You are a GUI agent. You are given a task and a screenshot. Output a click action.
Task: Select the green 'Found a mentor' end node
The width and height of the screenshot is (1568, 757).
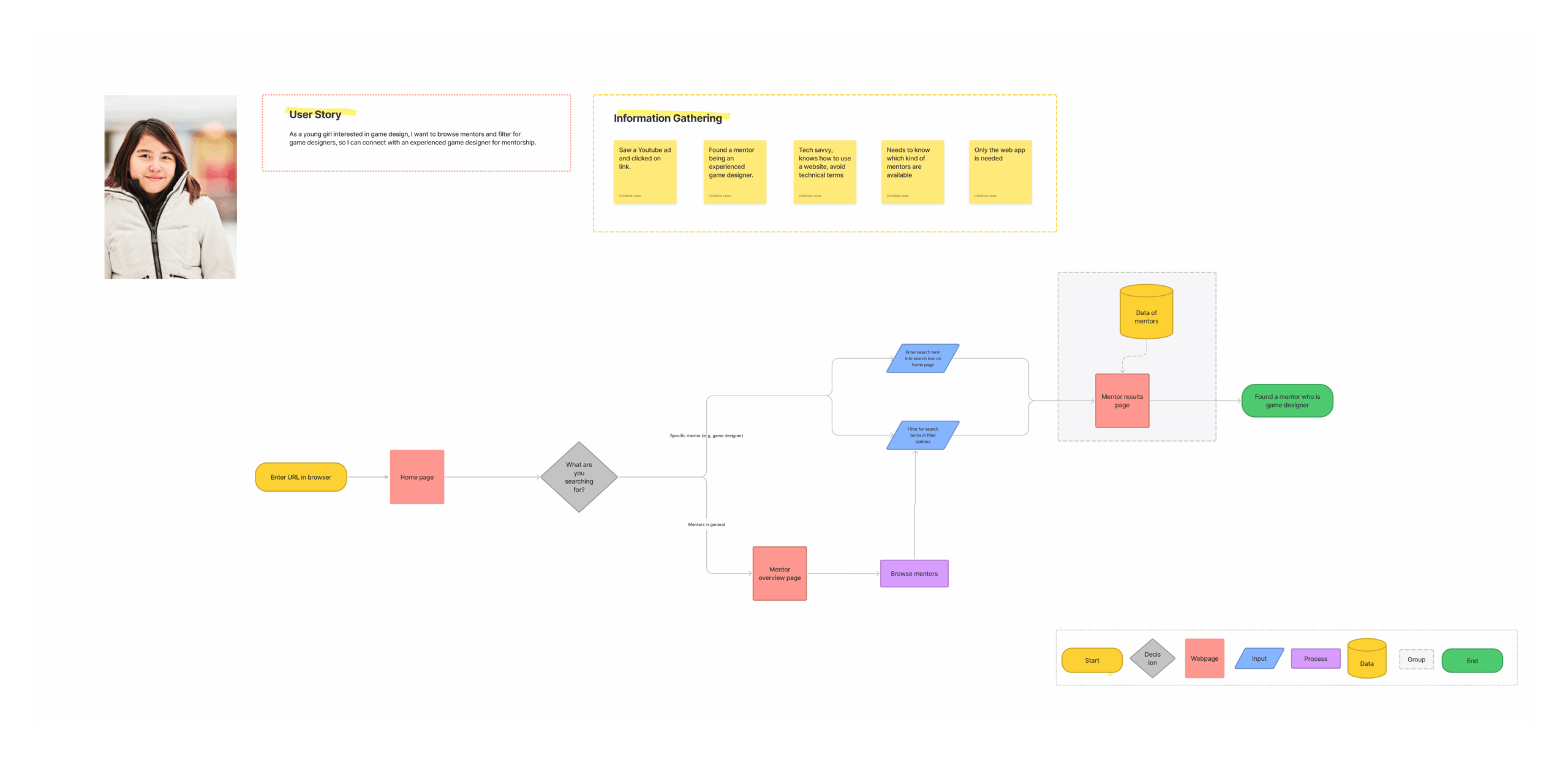pos(1286,401)
